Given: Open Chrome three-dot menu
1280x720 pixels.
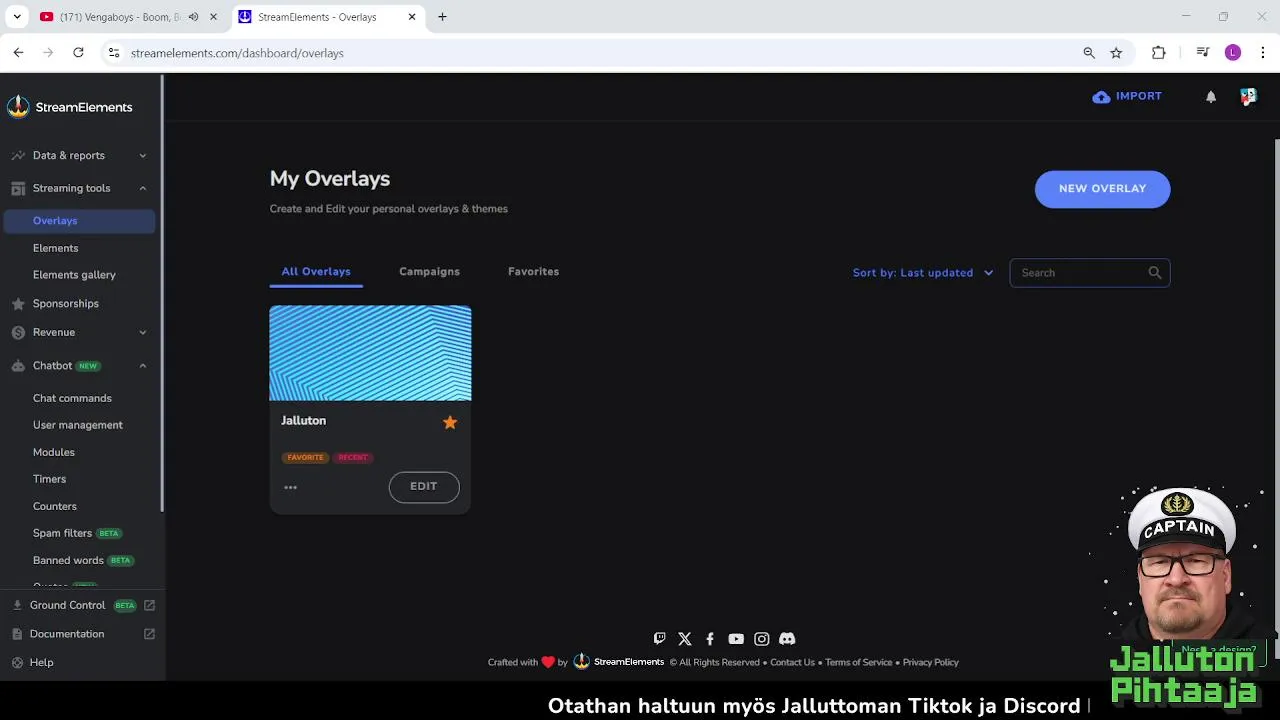Looking at the screenshot, I should tap(1264, 53).
